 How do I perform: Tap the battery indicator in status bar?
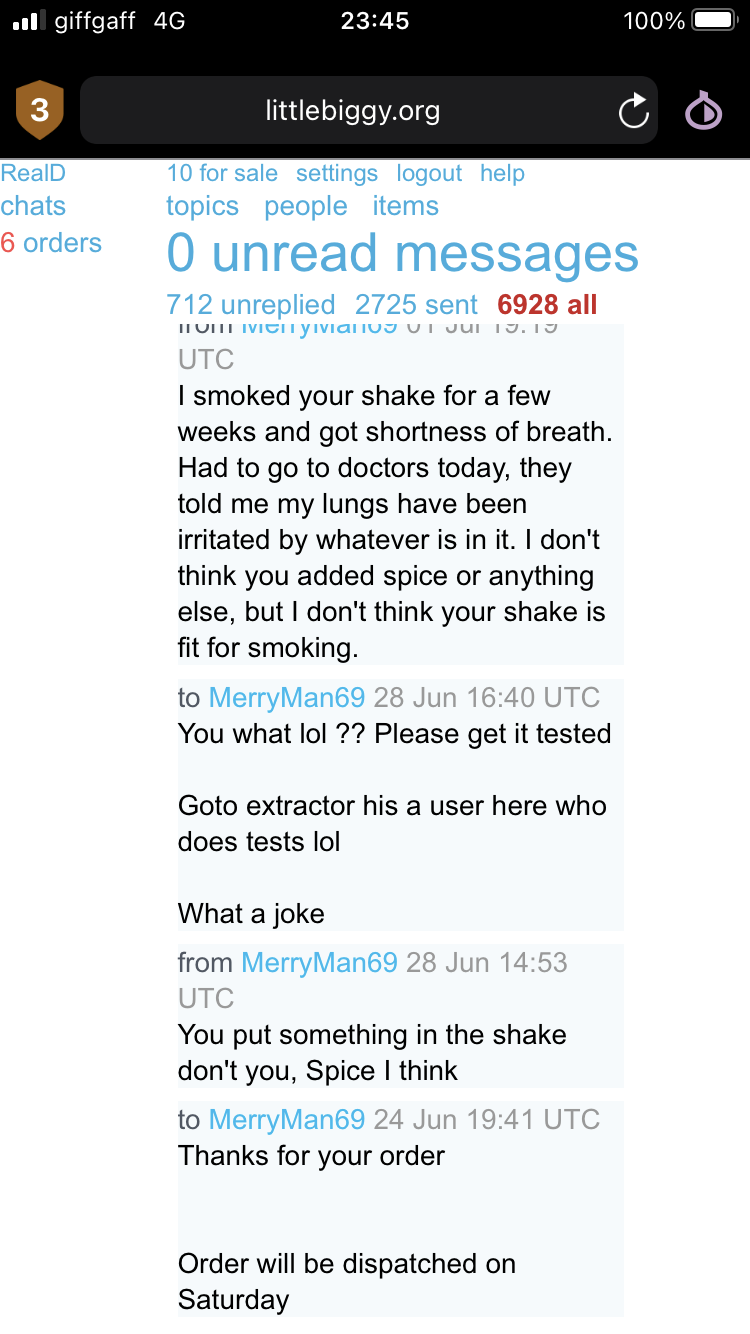(x=714, y=21)
